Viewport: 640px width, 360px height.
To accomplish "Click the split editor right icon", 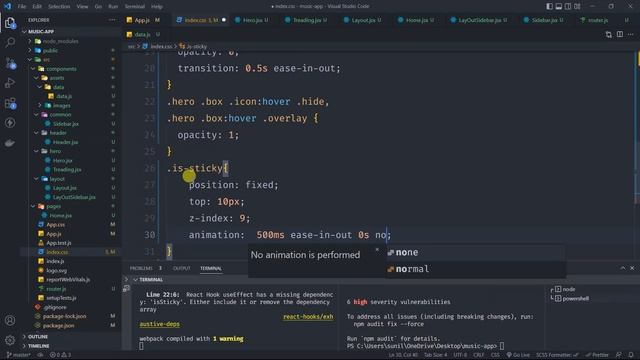I will click(x=620, y=35).
